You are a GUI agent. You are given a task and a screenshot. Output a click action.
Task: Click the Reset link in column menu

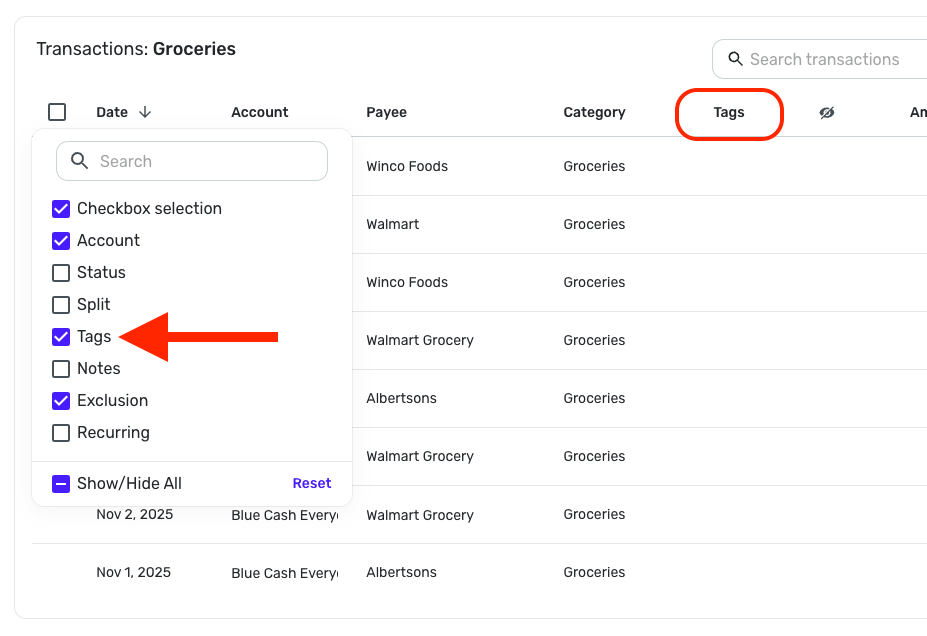pos(311,484)
